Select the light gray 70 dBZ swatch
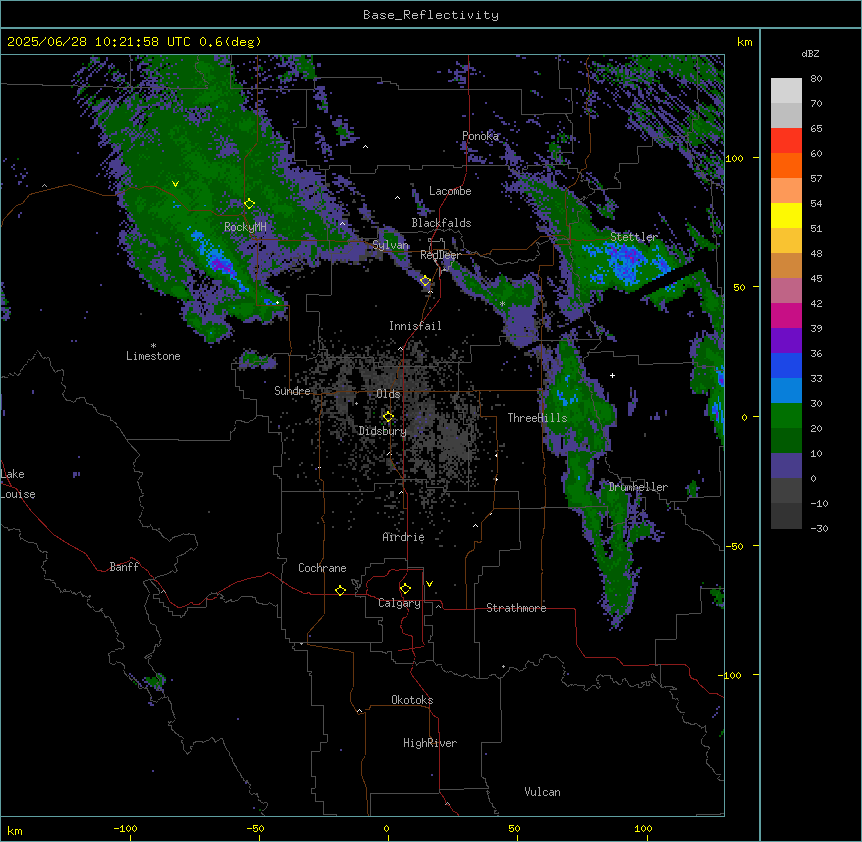The width and height of the screenshot is (862, 842). pos(786,91)
